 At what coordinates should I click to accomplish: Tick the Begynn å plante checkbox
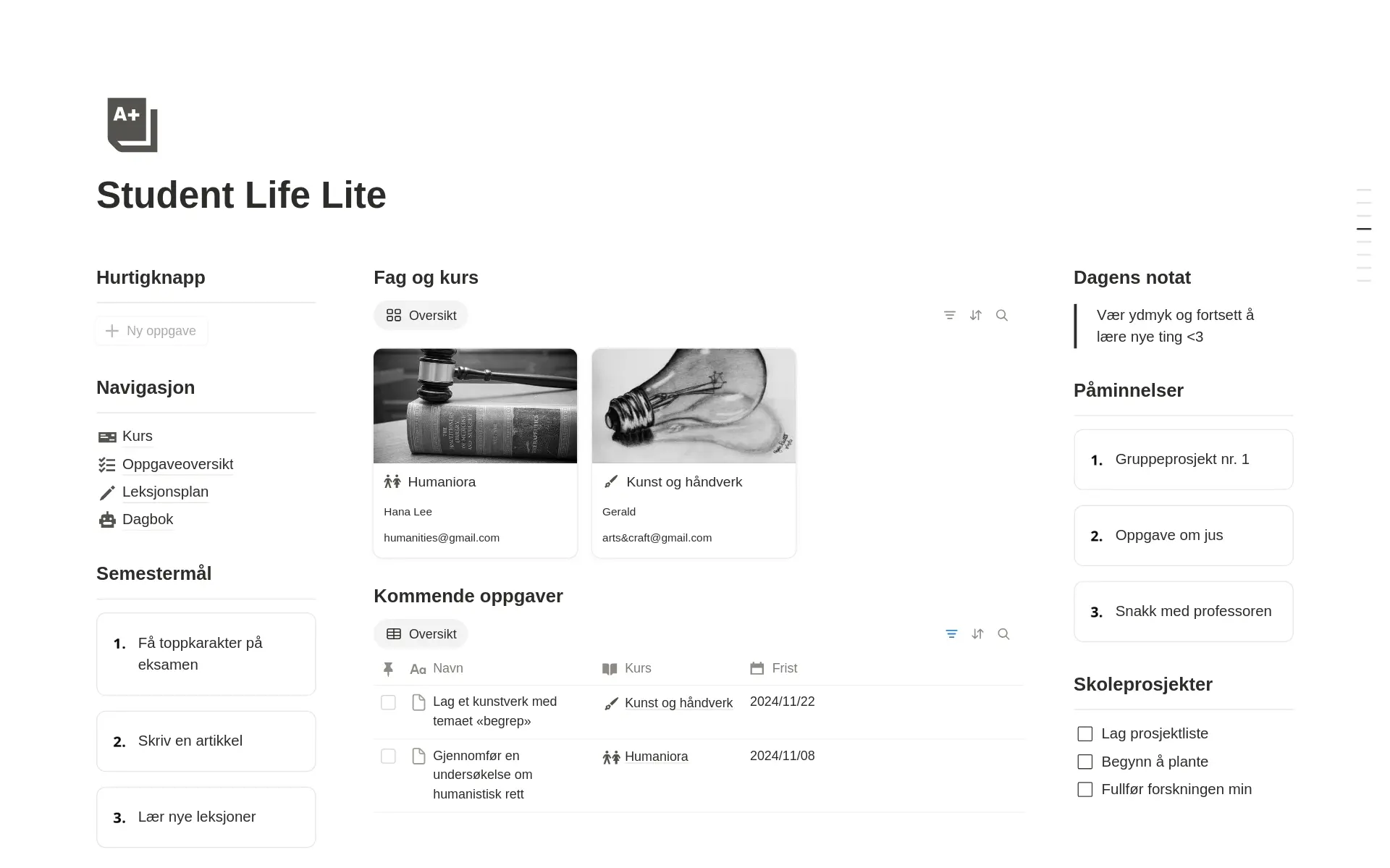[x=1084, y=762]
